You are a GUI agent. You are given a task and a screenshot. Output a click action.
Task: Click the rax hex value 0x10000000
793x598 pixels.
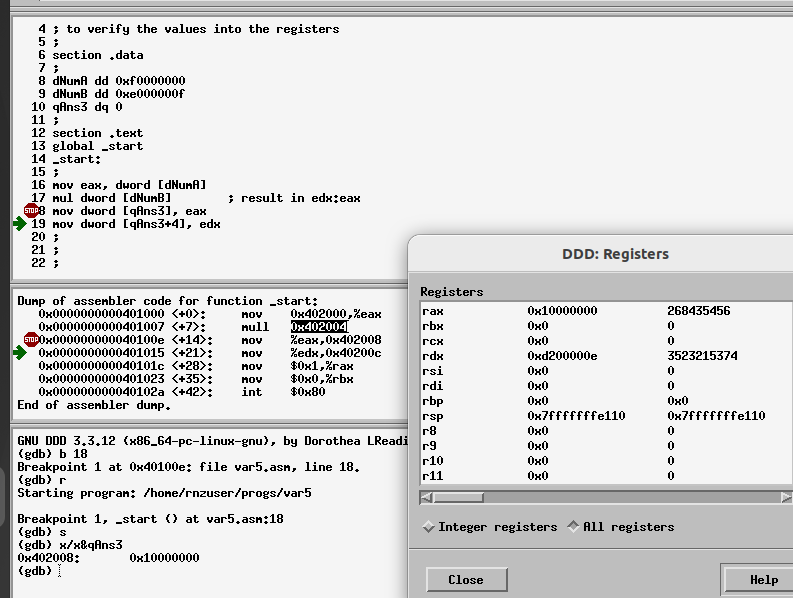562,311
